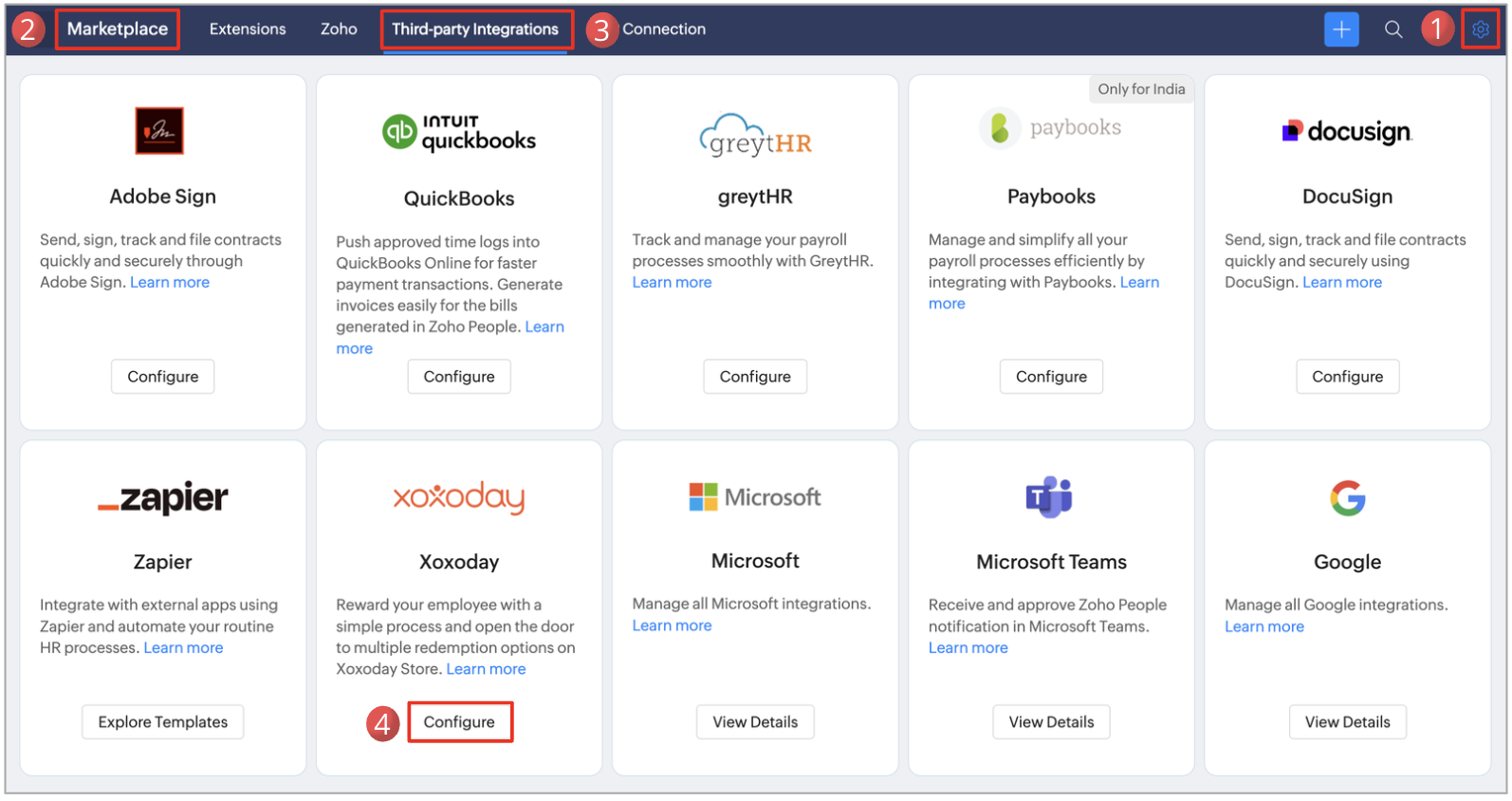The width and height of the screenshot is (1512, 801).
Task: Open Xoxoday Learn more link
Action: (486, 669)
